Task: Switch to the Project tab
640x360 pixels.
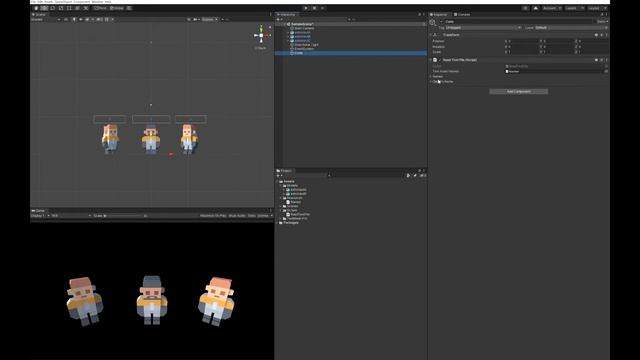Action: (284, 171)
